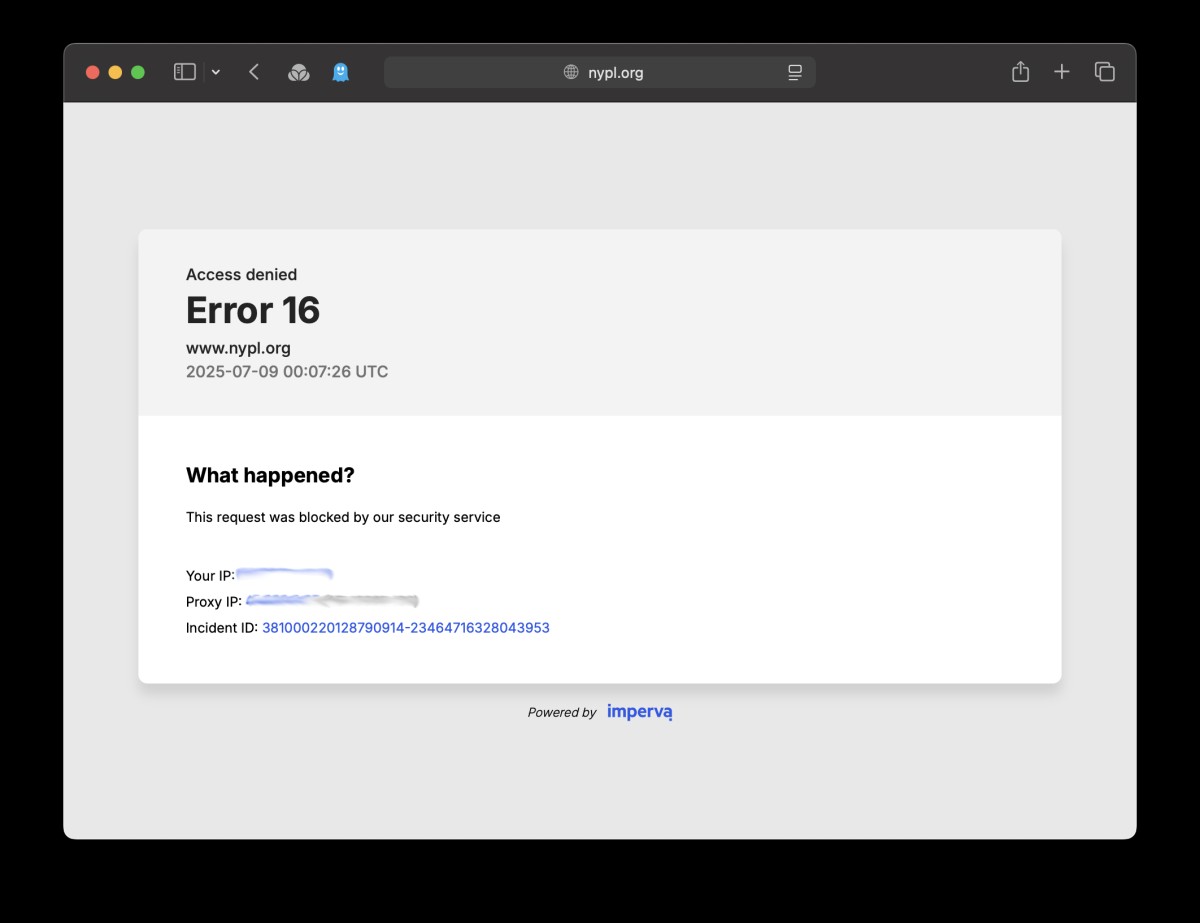Viewport: 1200px width, 923px height.
Task: Toggle the Safari sidebar
Action: pyautogui.click(x=185, y=72)
